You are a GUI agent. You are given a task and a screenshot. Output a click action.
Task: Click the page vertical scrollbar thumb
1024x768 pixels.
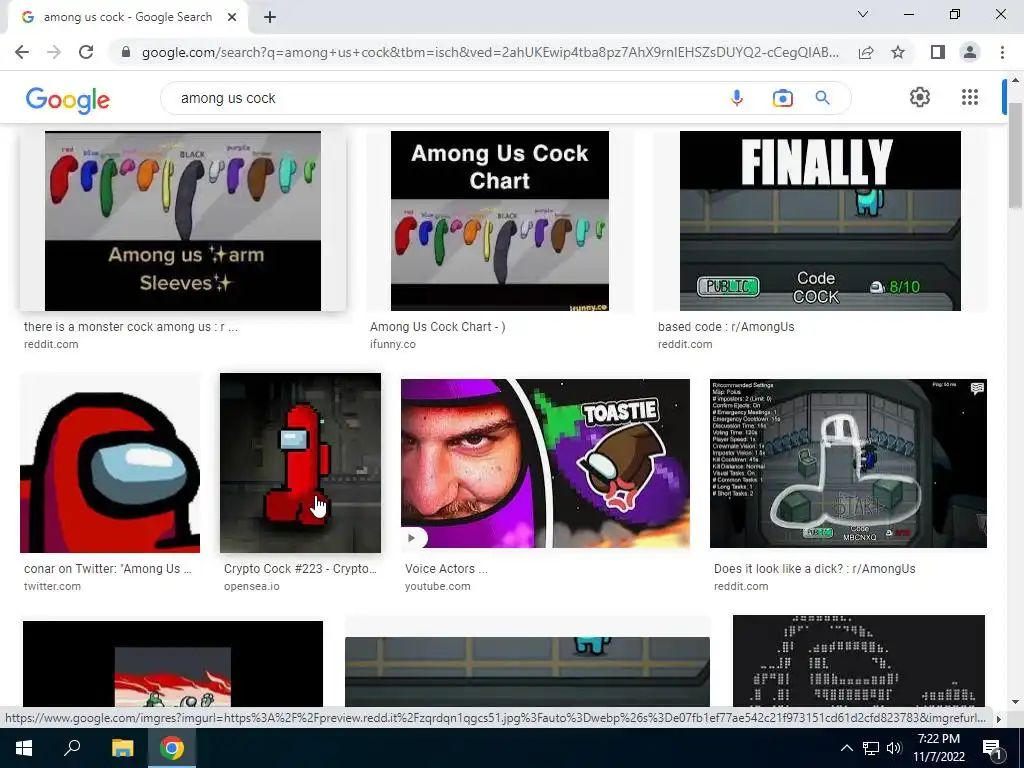pyautogui.click(x=1015, y=155)
